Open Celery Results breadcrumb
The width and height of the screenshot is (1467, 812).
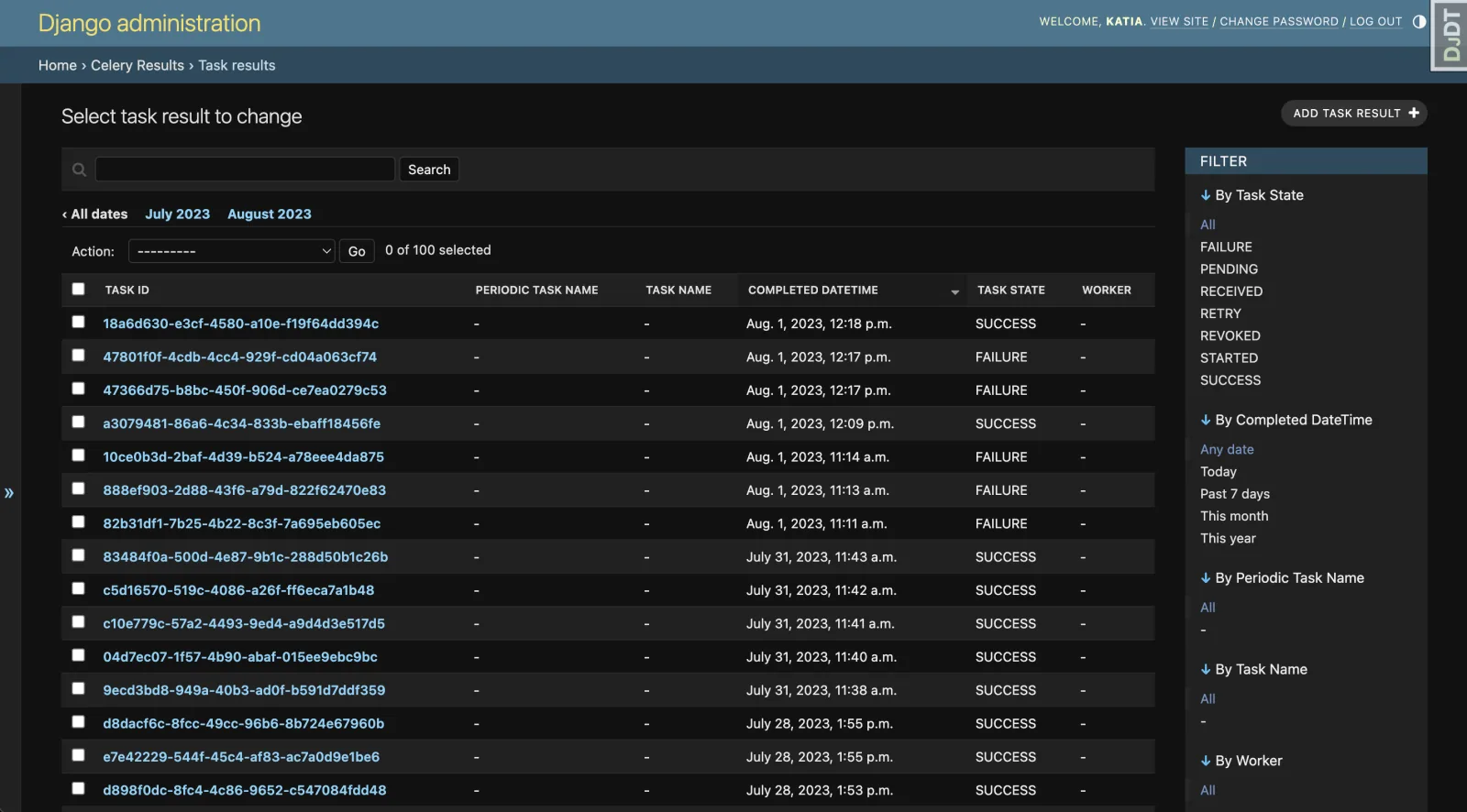point(138,65)
